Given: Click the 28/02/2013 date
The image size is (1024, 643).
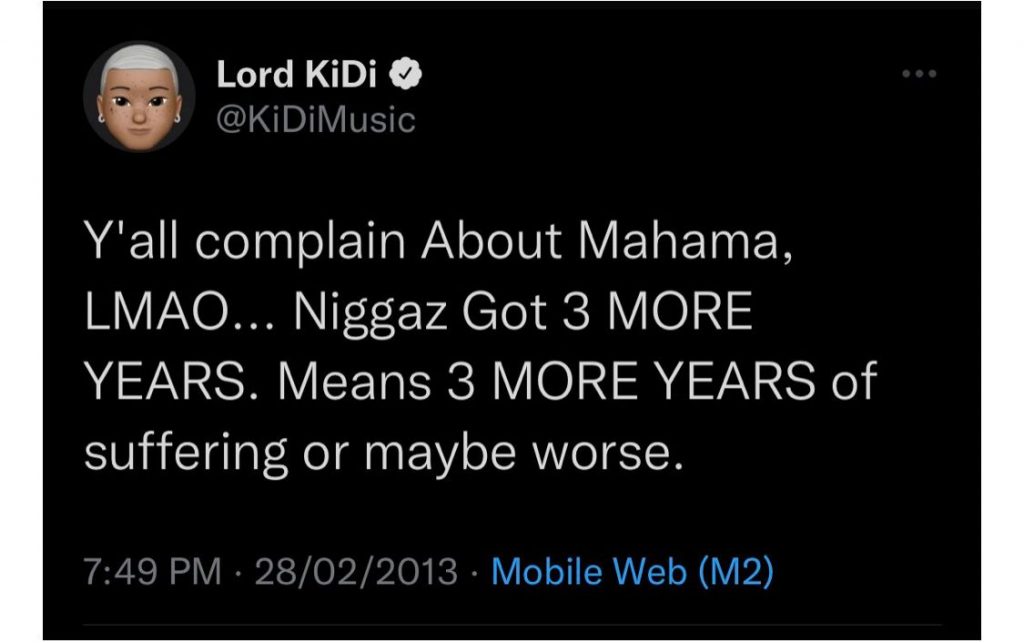Looking at the screenshot, I should pos(357,572).
